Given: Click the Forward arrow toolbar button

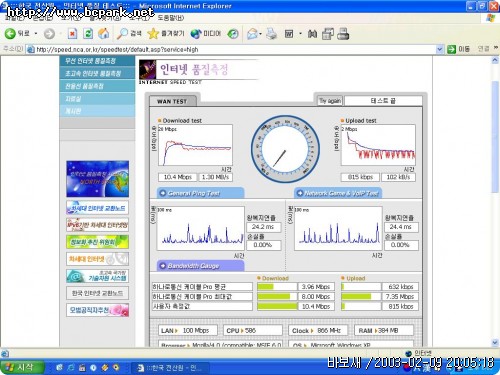Looking at the screenshot, I should pos(49,34).
